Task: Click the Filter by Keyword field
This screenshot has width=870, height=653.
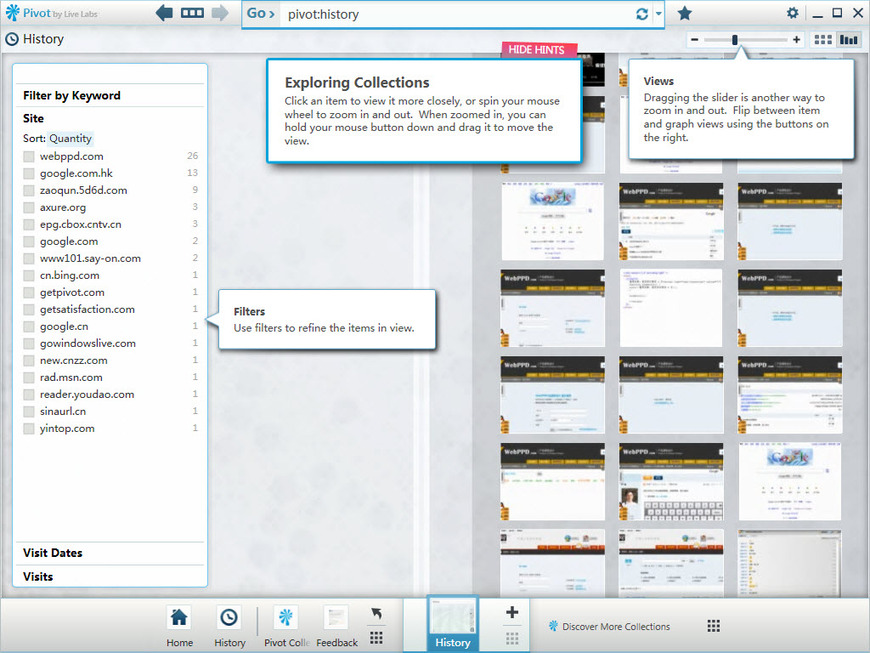Action: [x=110, y=95]
